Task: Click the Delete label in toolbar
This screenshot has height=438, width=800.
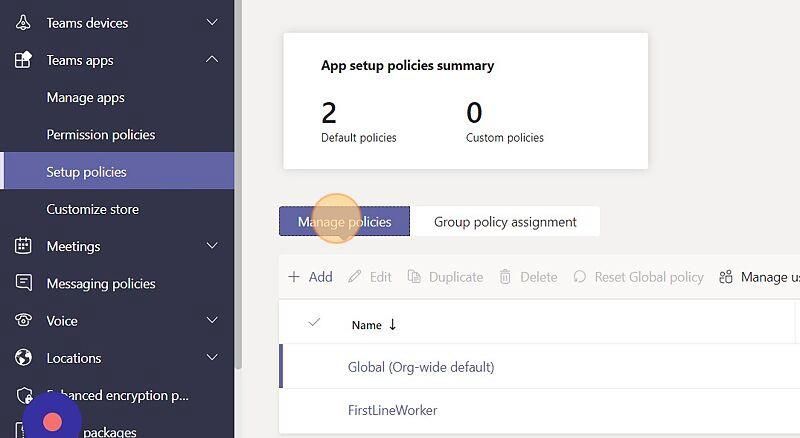Action: point(538,277)
